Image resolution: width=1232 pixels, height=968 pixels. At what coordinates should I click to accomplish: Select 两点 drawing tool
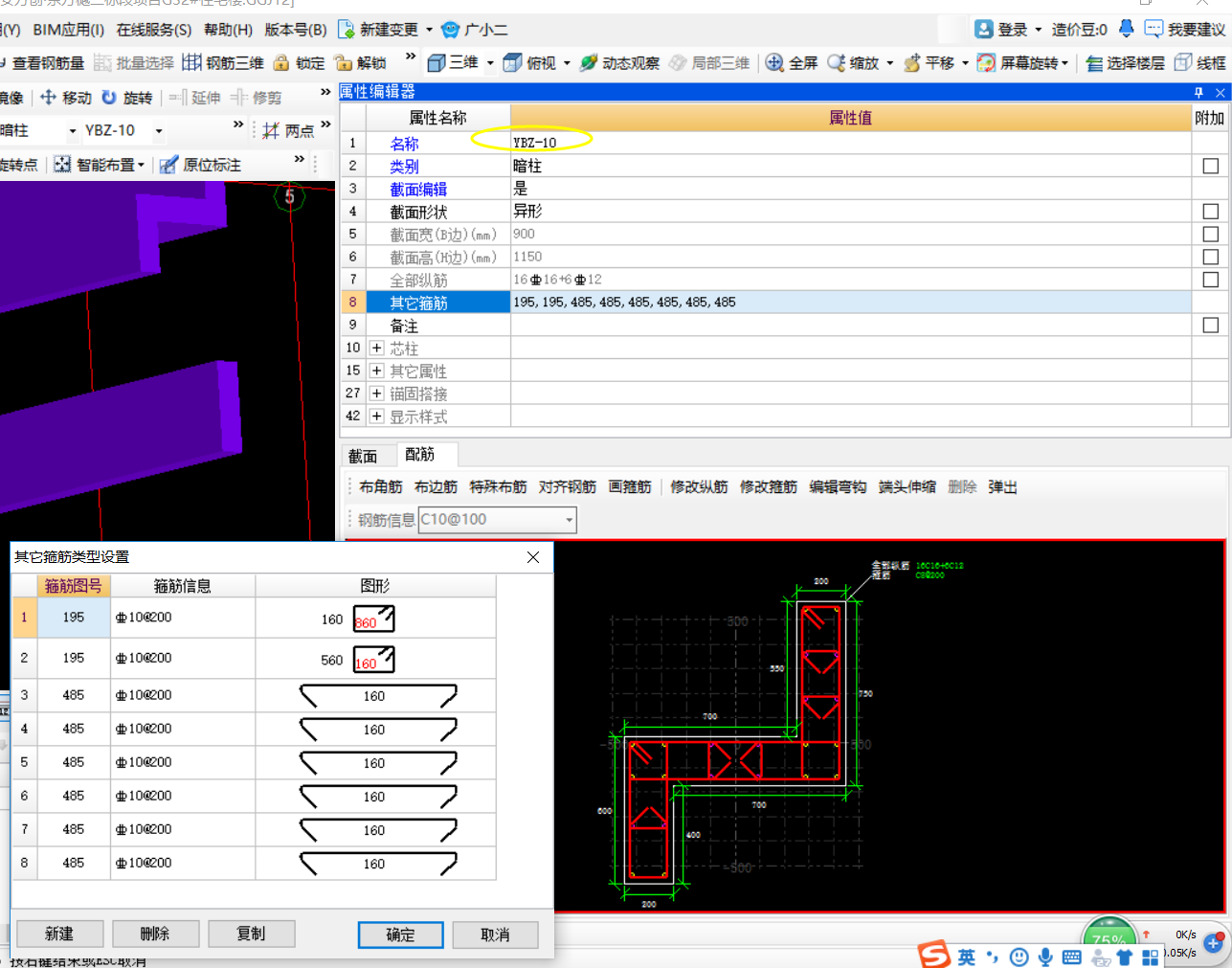288,131
